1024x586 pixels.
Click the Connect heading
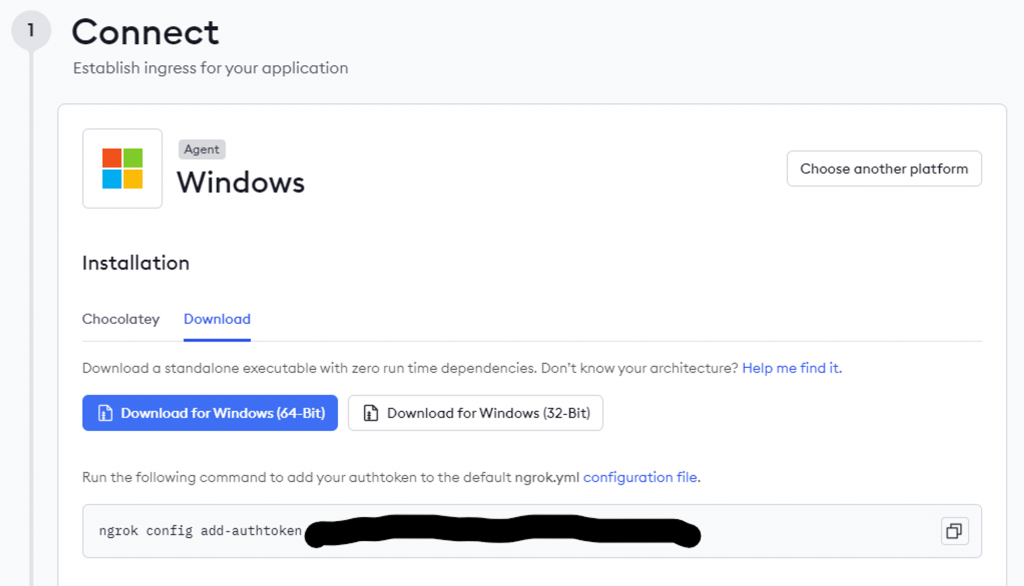pos(145,32)
